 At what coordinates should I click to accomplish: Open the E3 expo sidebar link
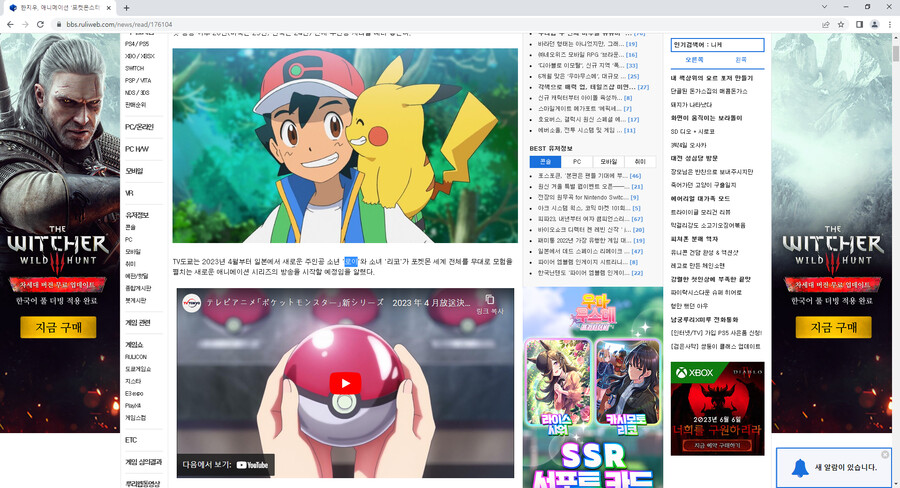click(x=134, y=394)
